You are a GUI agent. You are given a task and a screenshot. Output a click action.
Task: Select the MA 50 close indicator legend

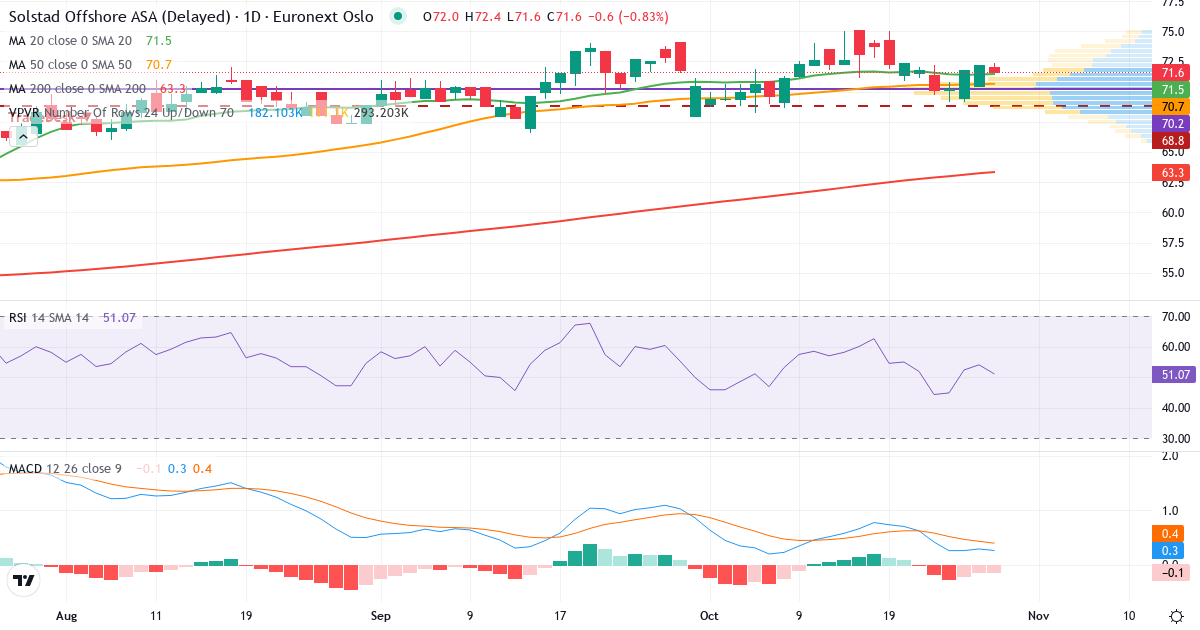point(70,65)
